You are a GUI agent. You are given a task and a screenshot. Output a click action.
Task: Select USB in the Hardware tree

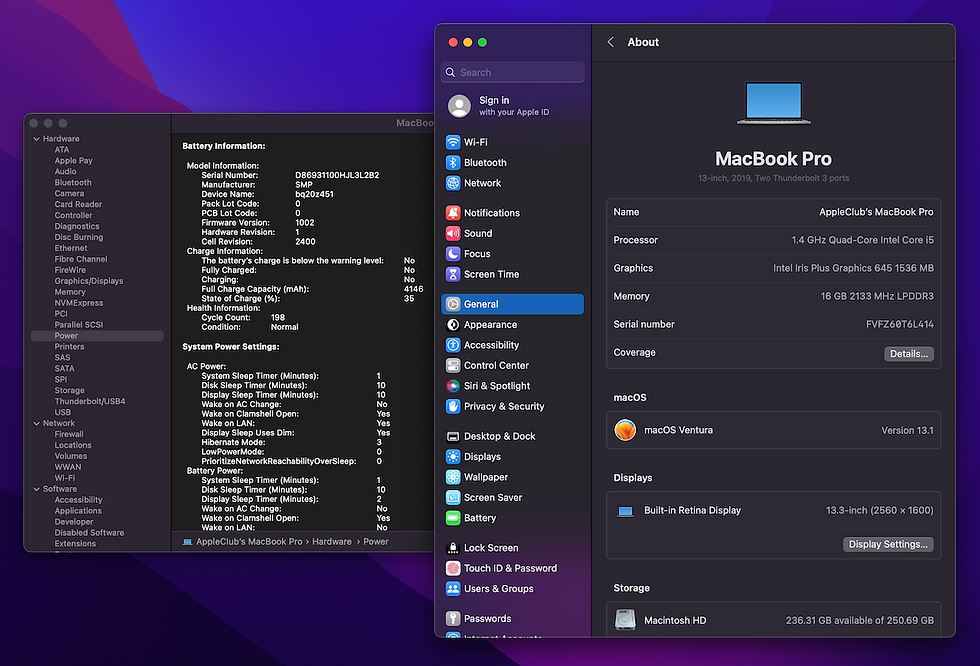[x=62, y=412]
